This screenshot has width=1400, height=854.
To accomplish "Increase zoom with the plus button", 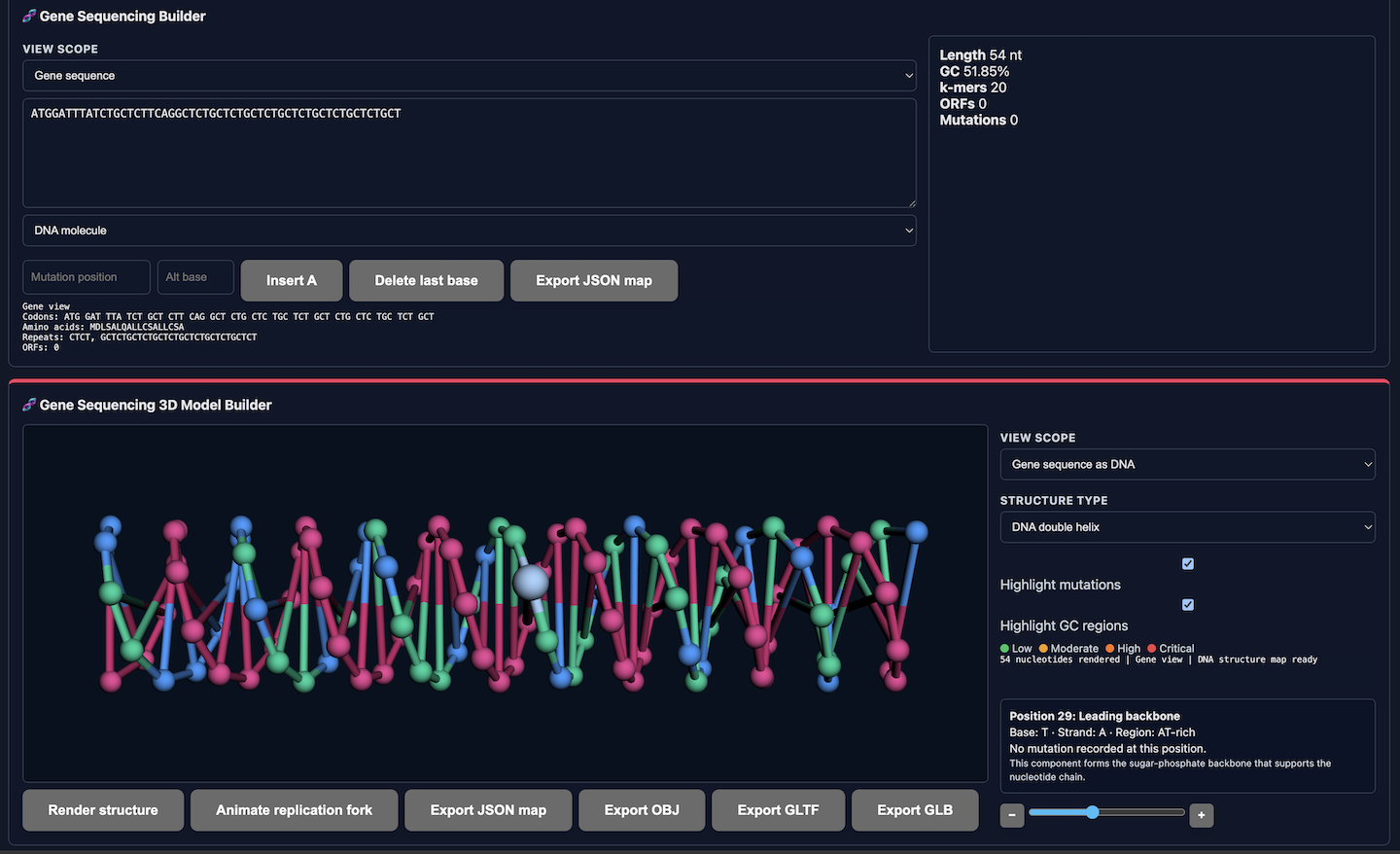I will tap(1202, 815).
